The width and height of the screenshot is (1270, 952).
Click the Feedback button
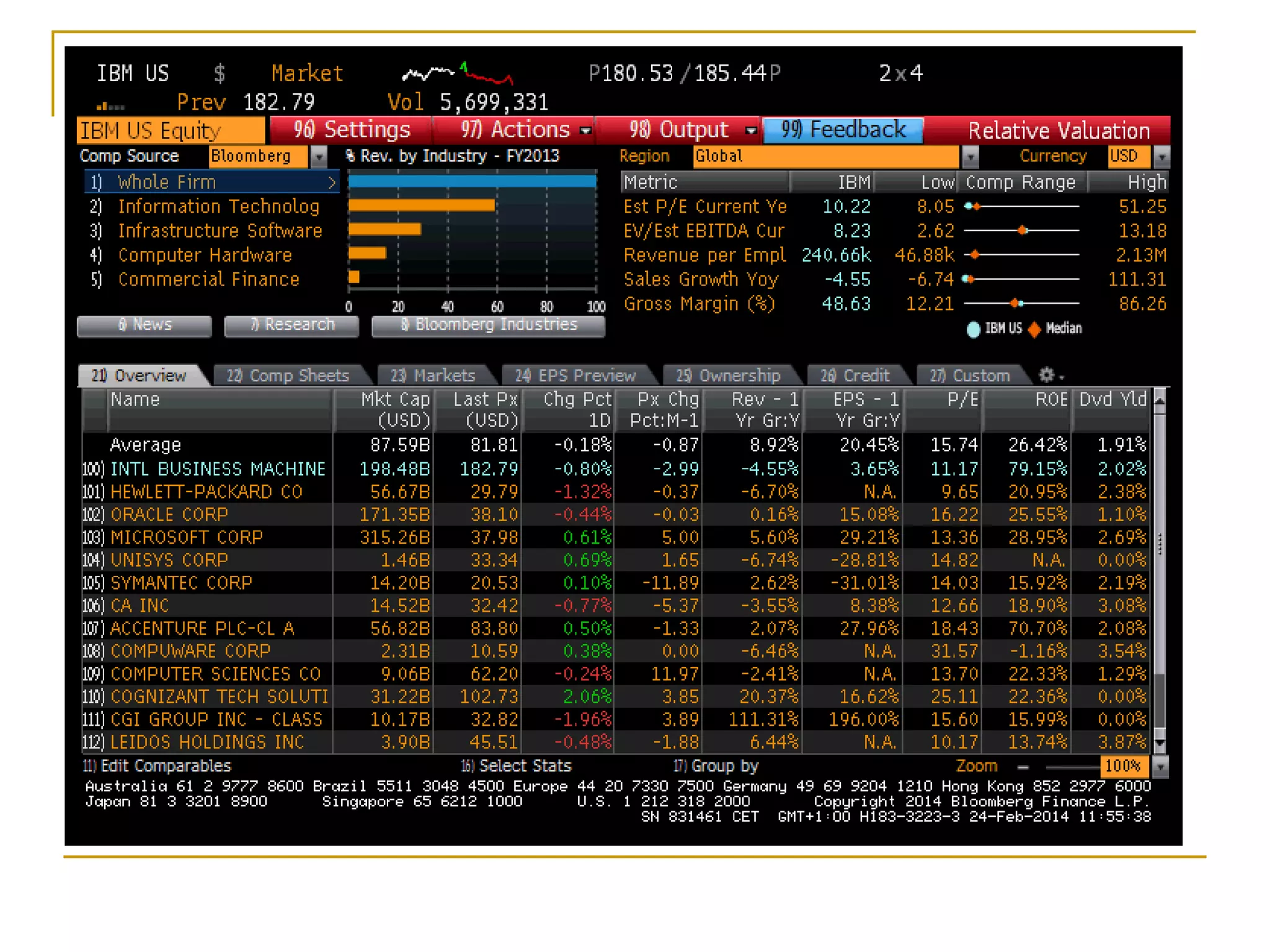click(x=843, y=130)
